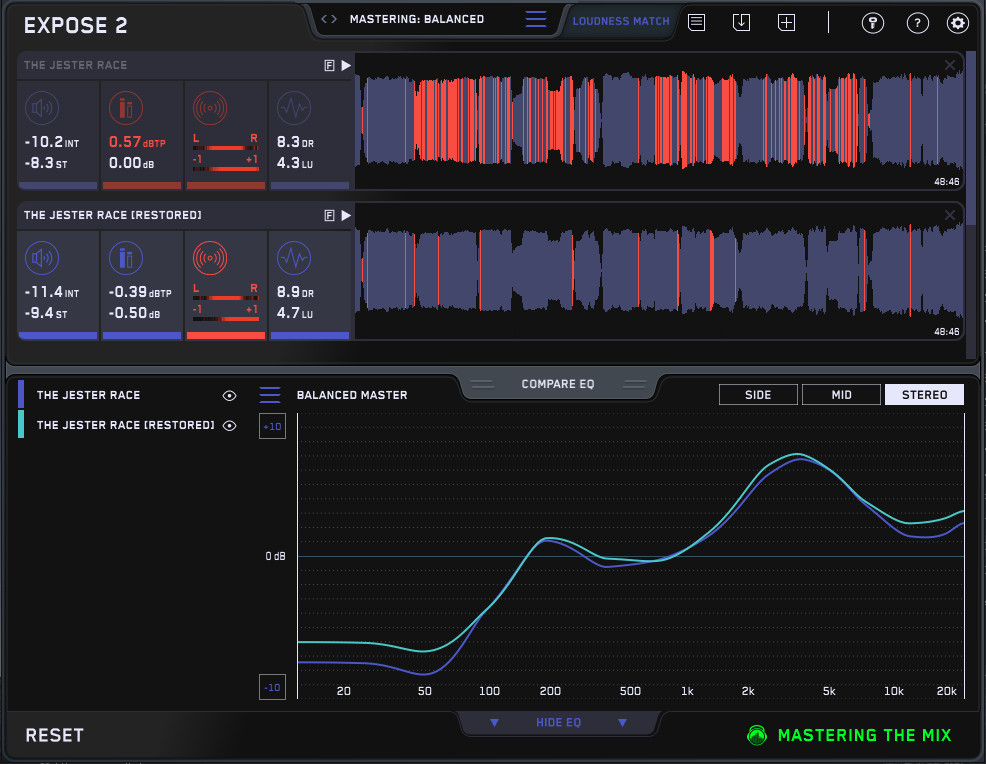Click the dynamic range waveform icon for Jester Race [Restored]

pyautogui.click(x=293, y=258)
